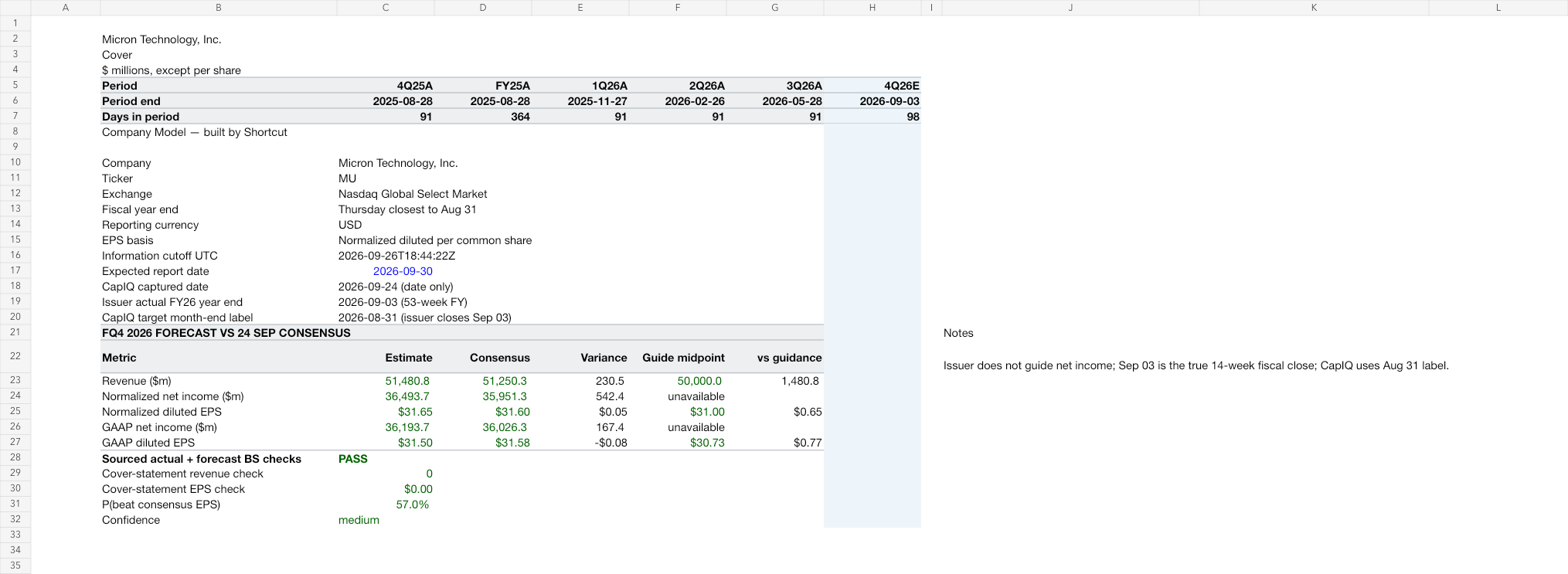Click normalized EPS guide midpoint $31.00
Screen dimensions: 1568x574
(707, 412)
